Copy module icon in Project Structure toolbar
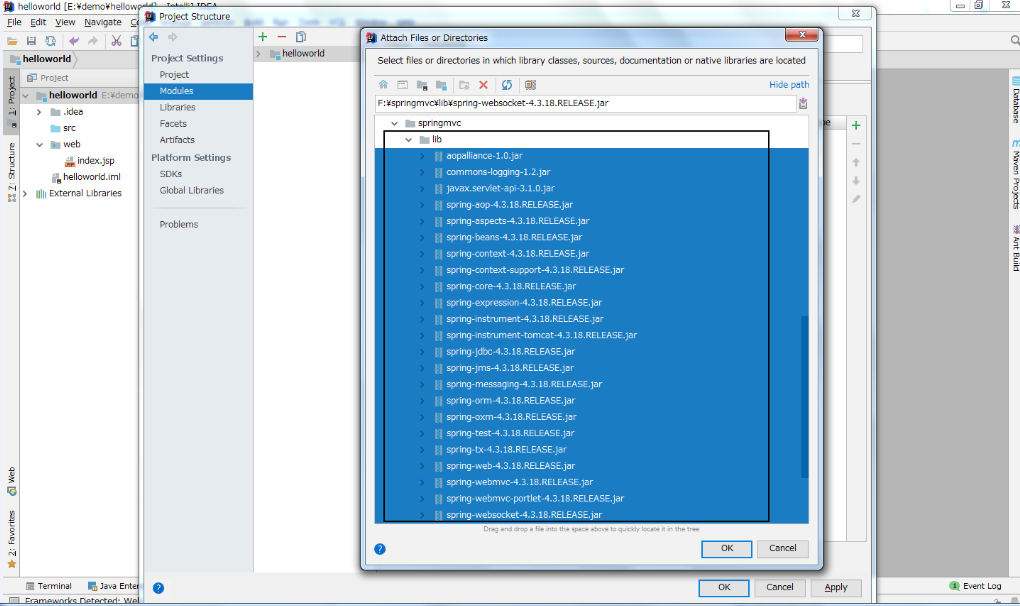 [x=301, y=37]
